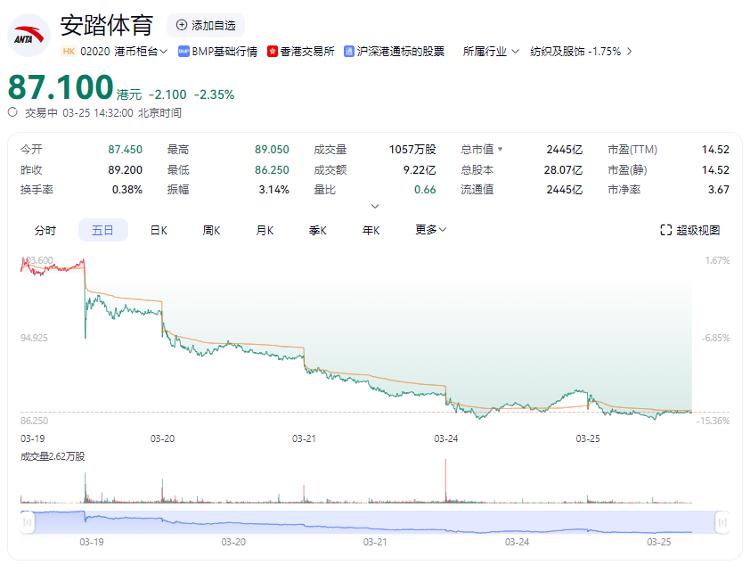The width and height of the screenshot is (750, 565).
Task: Click the 交易中 status clock icon
Action: point(13,112)
